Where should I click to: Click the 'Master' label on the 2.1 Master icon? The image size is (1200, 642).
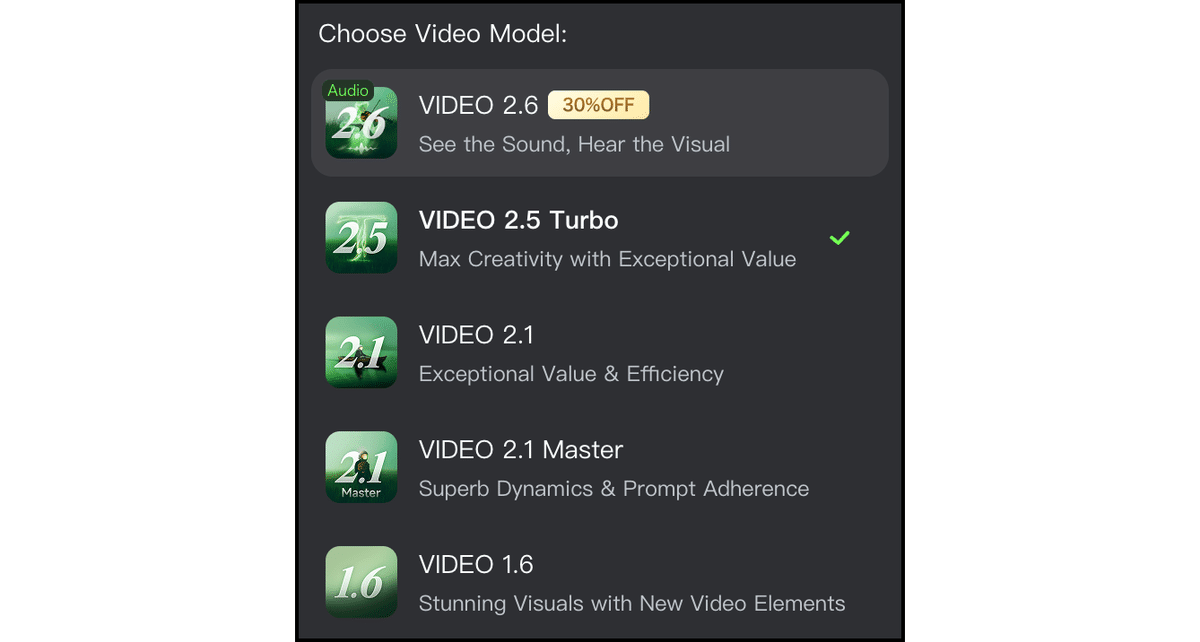pyautogui.click(x=361, y=492)
